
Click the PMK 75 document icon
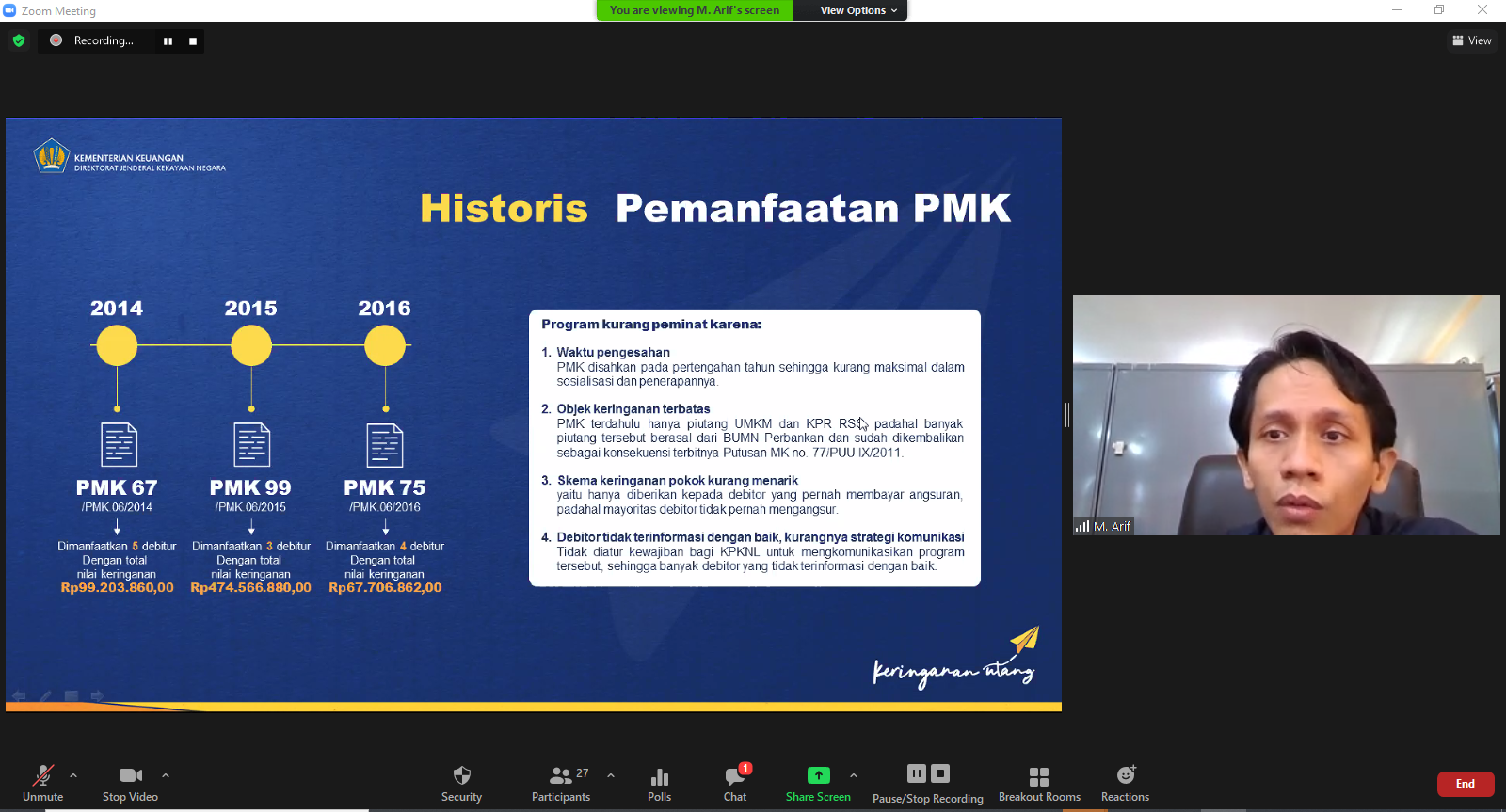tap(385, 445)
